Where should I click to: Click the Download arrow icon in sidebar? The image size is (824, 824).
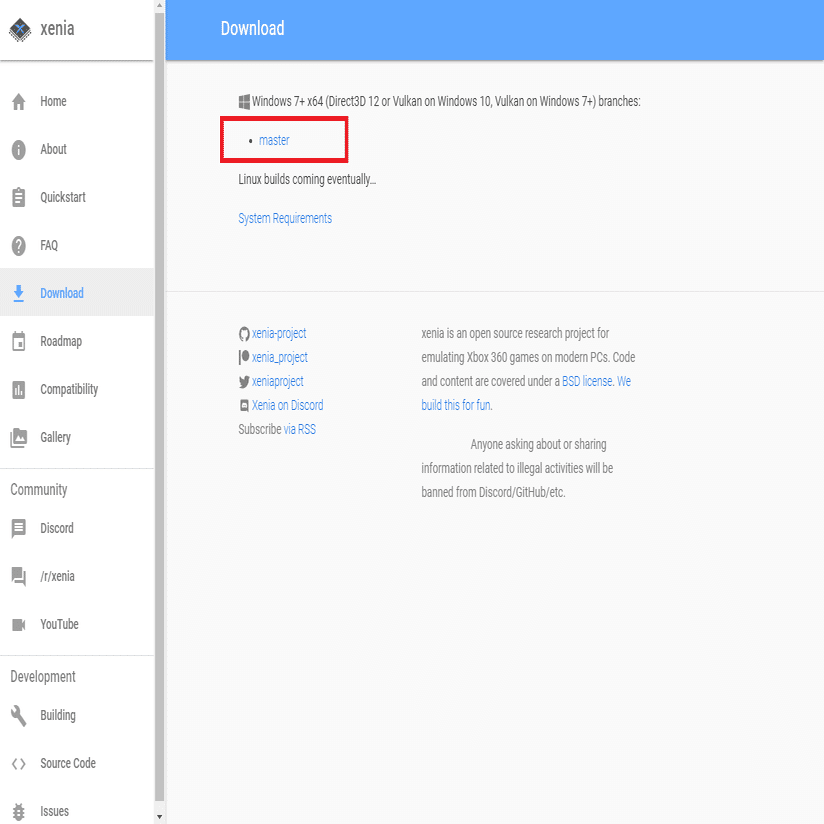tap(19, 293)
